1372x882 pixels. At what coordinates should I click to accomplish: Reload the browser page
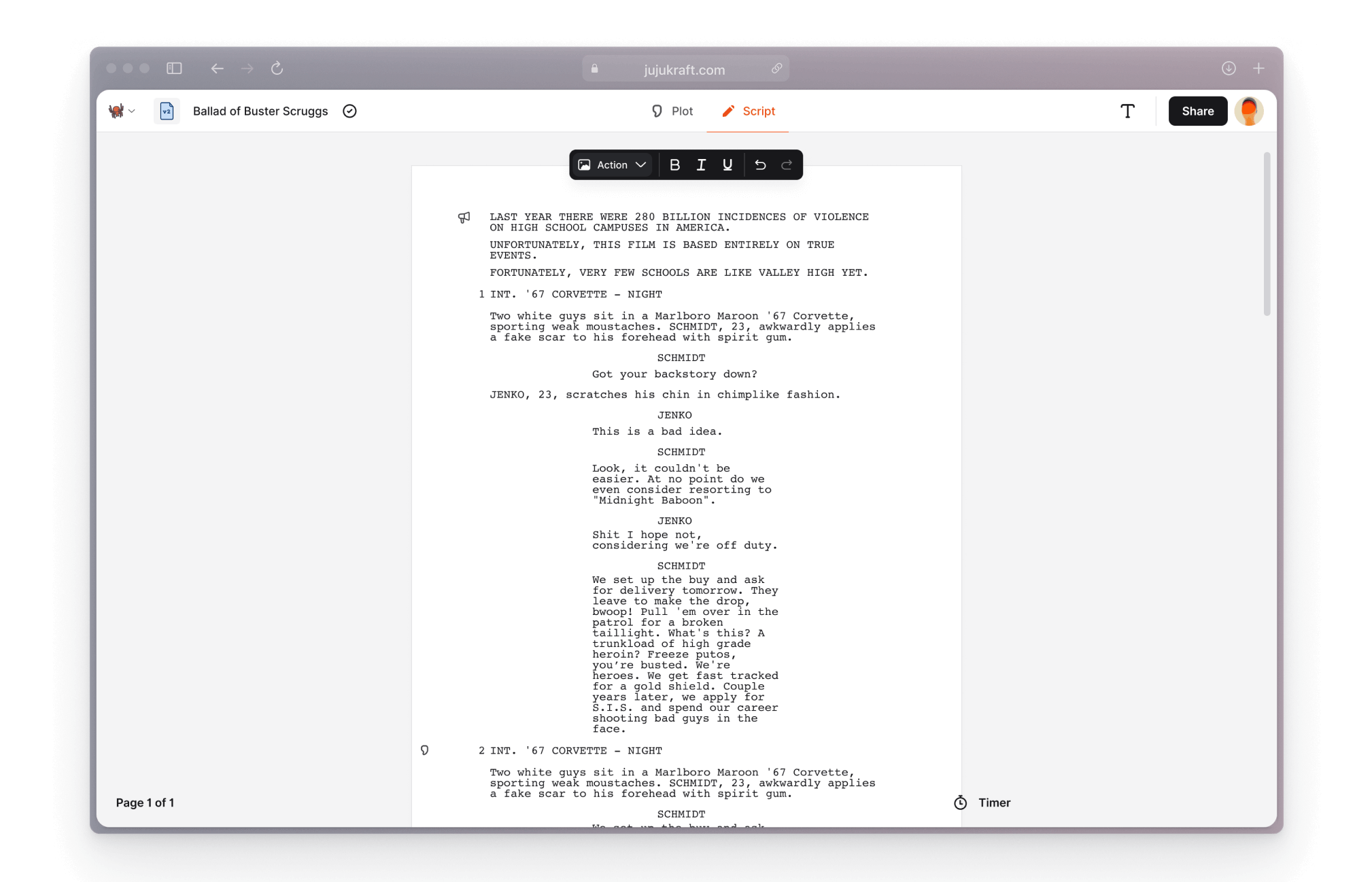pos(277,68)
